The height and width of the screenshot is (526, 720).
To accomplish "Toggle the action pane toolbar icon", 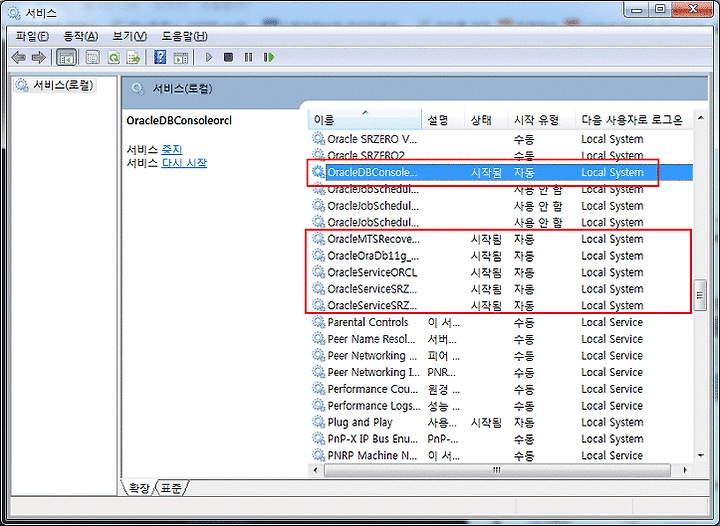I will (x=181, y=57).
